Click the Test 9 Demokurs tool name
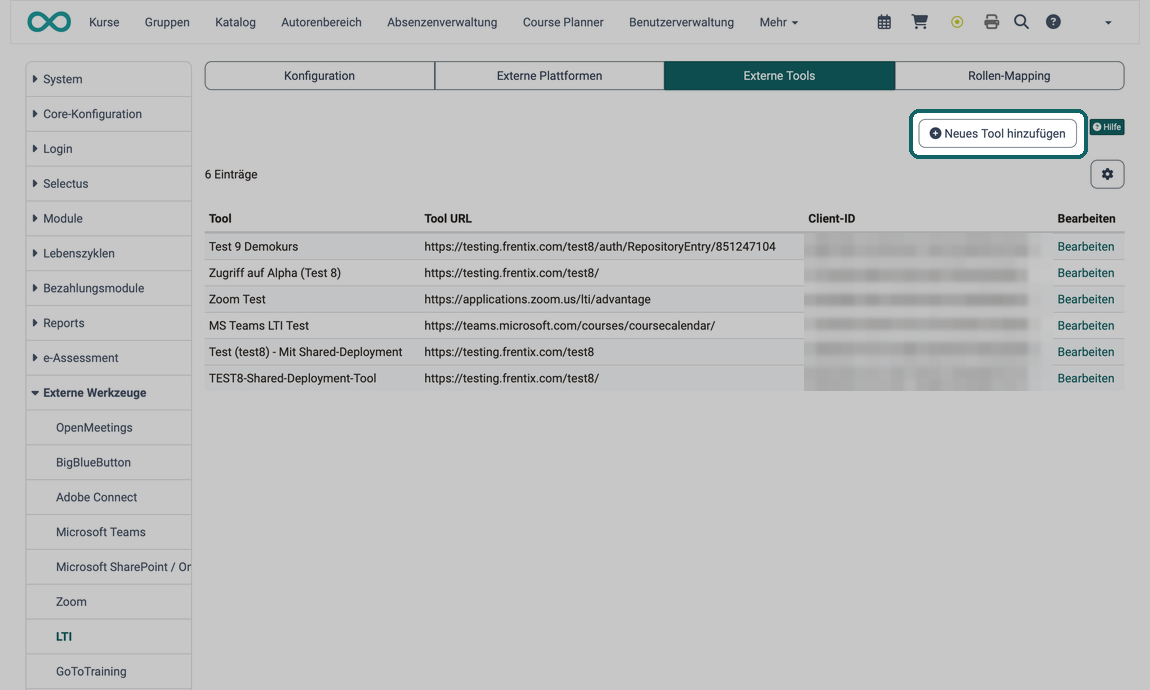The height and width of the screenshot is (690, 1150). (x=253, y=246)
